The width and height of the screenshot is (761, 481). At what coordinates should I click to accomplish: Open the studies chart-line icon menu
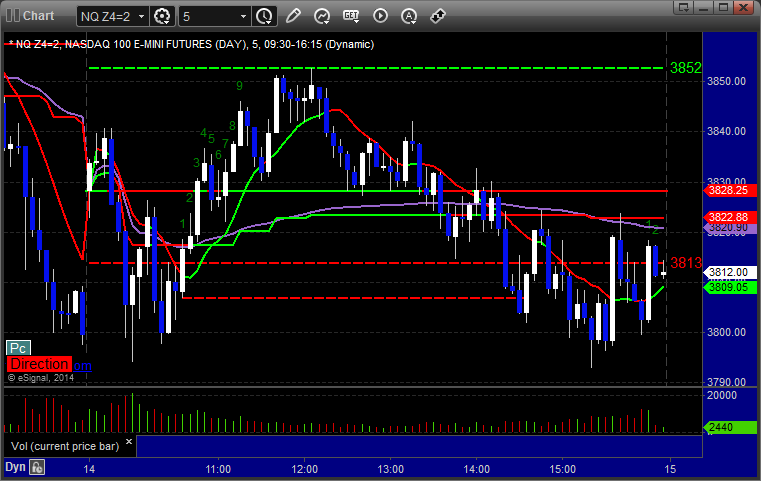point(322,16)
